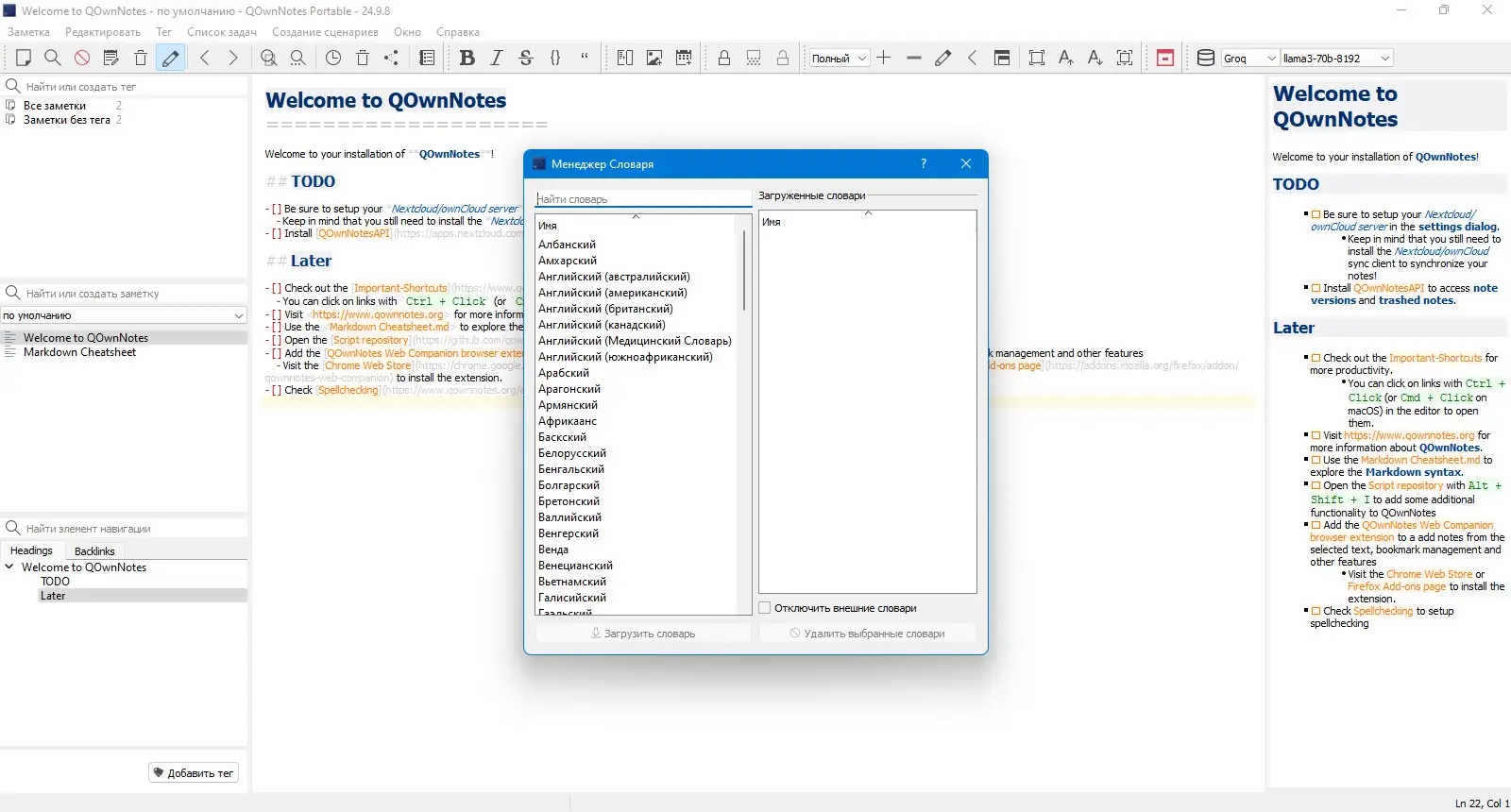Tick preview checkbox 'Open the Script repository'
This screenshot has height=812, width=1511.
[1316, 485]
